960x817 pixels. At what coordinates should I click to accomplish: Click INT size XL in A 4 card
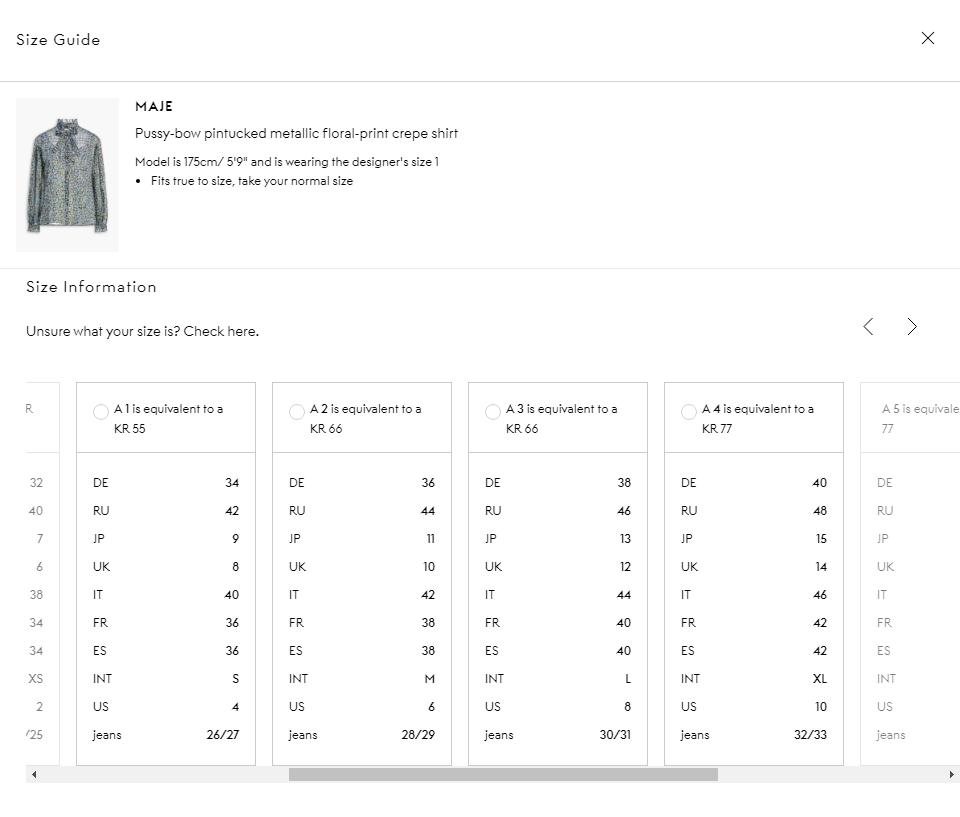tap(820, 679)
